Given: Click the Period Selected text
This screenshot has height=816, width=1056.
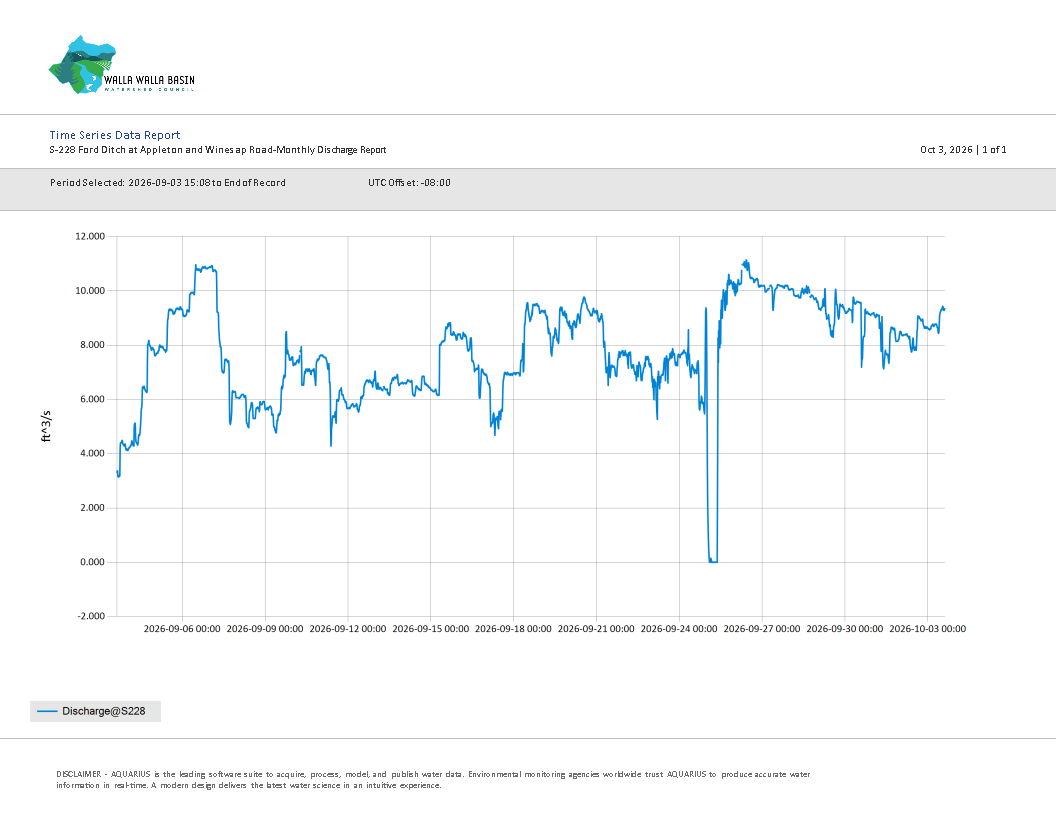Looking at the screenshot, I should point(168,182).
